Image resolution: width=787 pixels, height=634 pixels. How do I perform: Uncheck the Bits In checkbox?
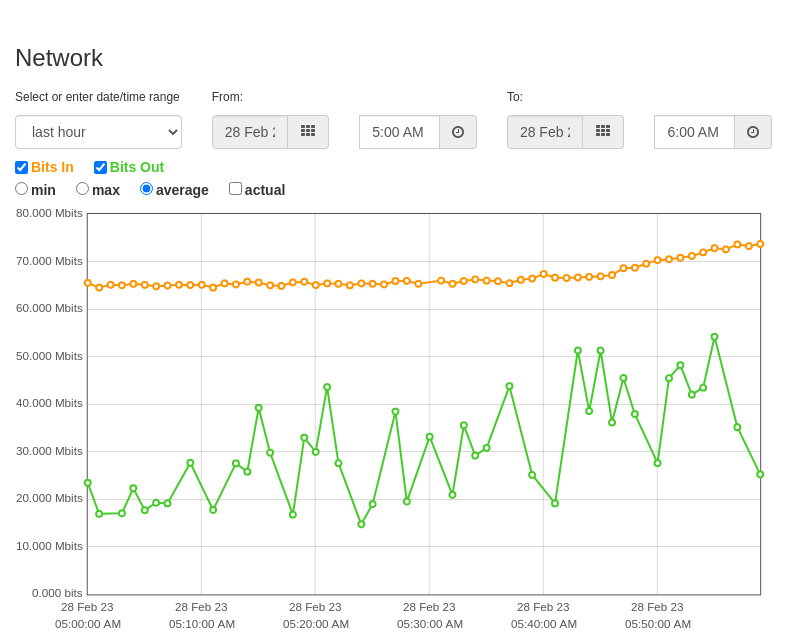click(22, 167)
